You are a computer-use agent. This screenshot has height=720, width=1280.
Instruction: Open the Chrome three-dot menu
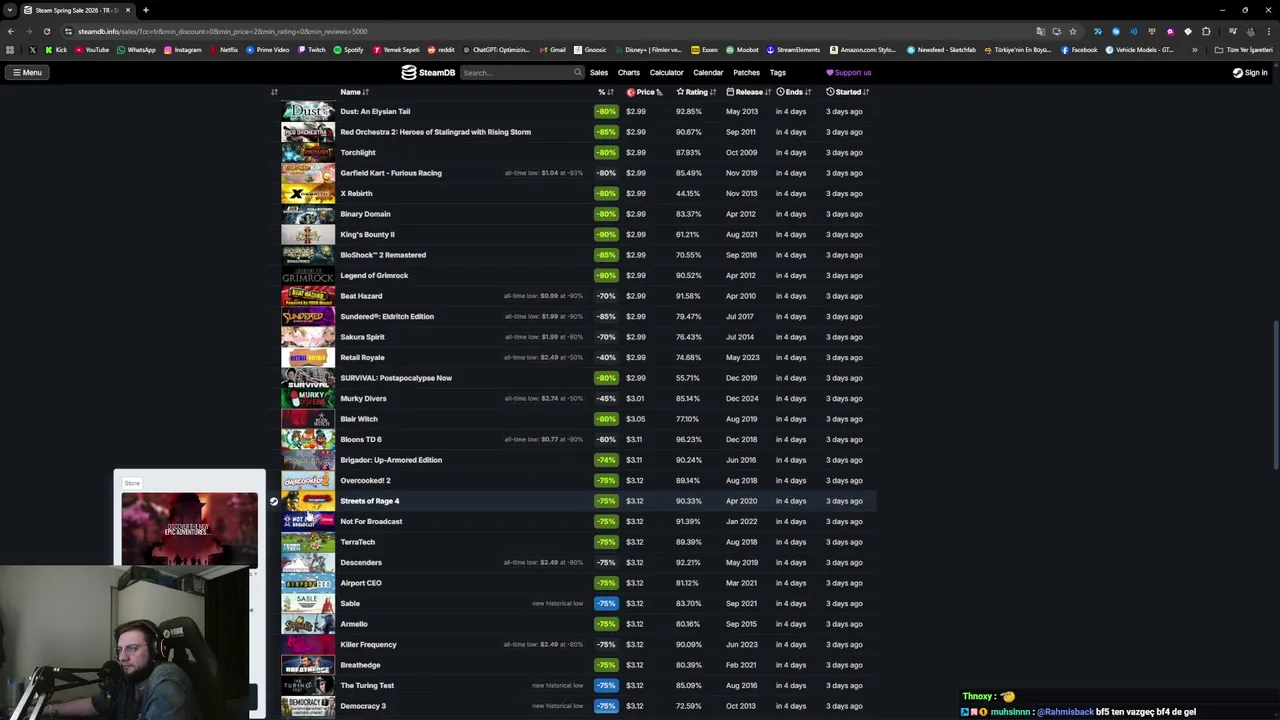coord(1268,31)
